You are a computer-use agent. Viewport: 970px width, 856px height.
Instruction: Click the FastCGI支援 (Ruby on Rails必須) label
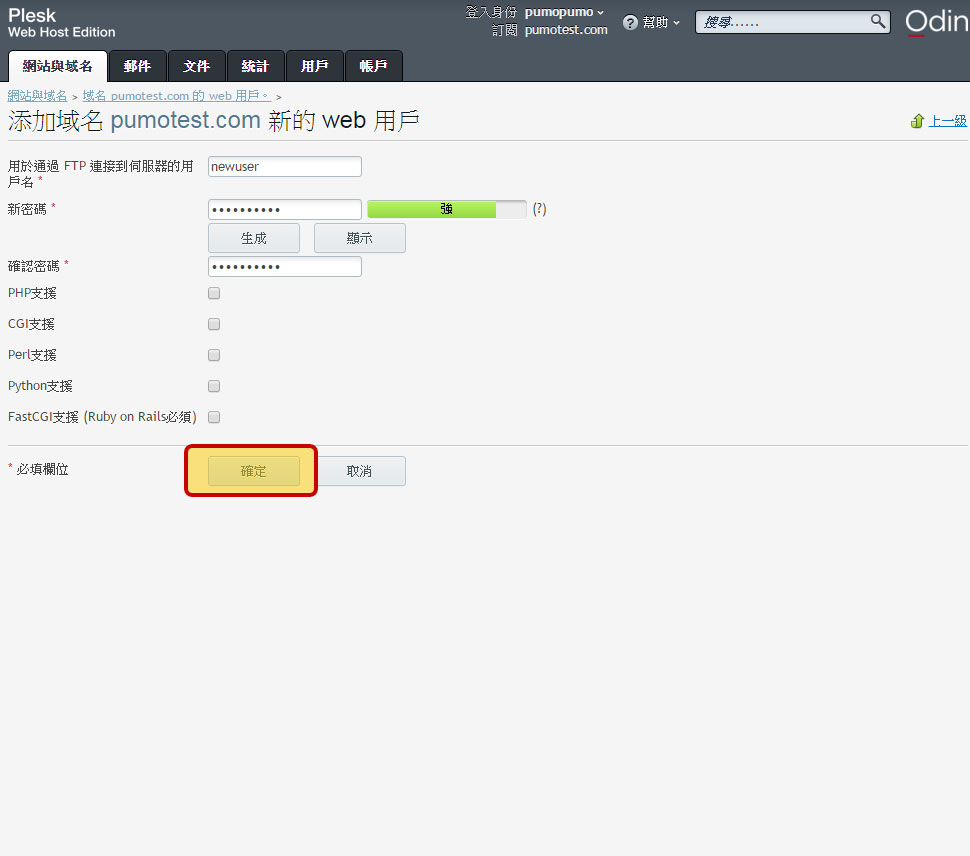coord(102,417)
